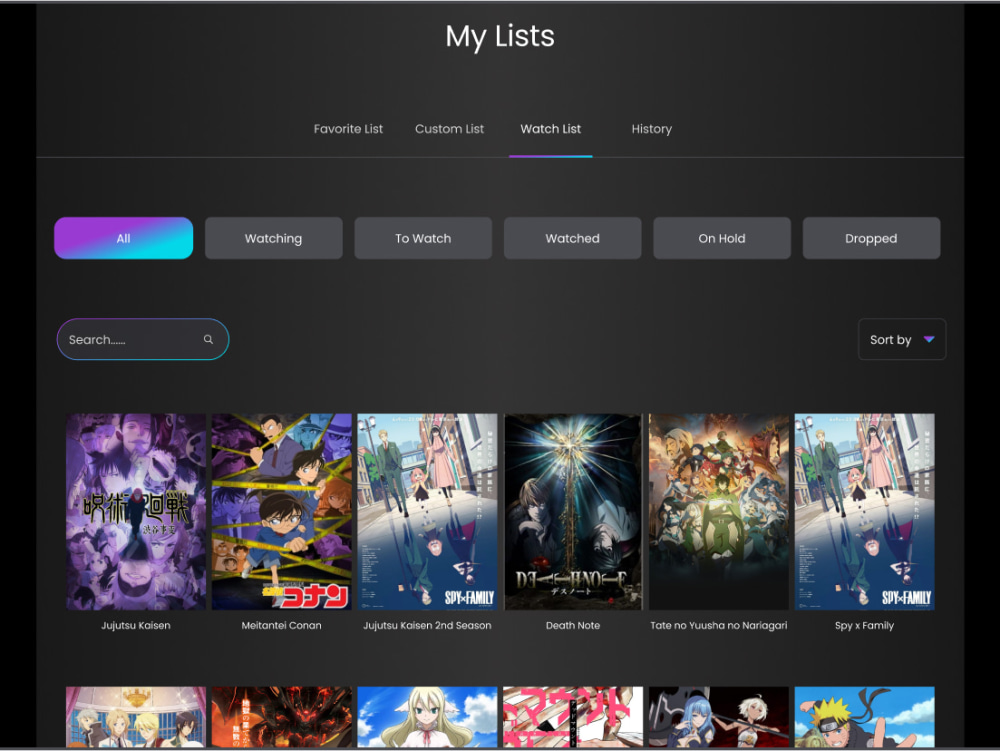Viewport: 1000px width, 751px height.
Task: Select the To Watch filter
Action: [422, 238]
